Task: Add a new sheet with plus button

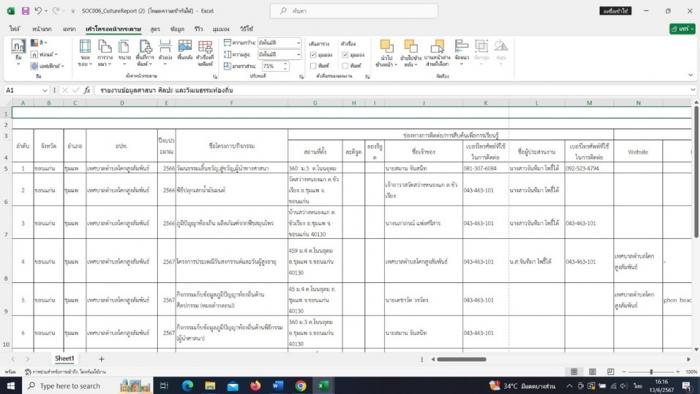Action: pos(101,359)
